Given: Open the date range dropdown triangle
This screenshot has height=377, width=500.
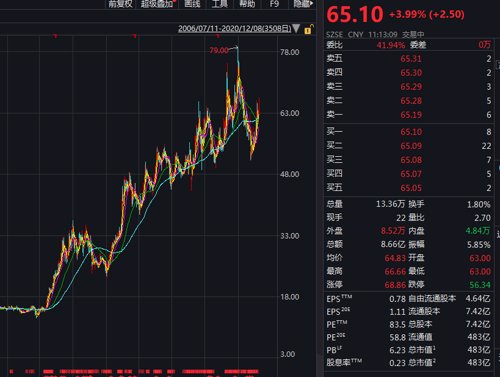Looking at the screenshot, I should 296,28.
